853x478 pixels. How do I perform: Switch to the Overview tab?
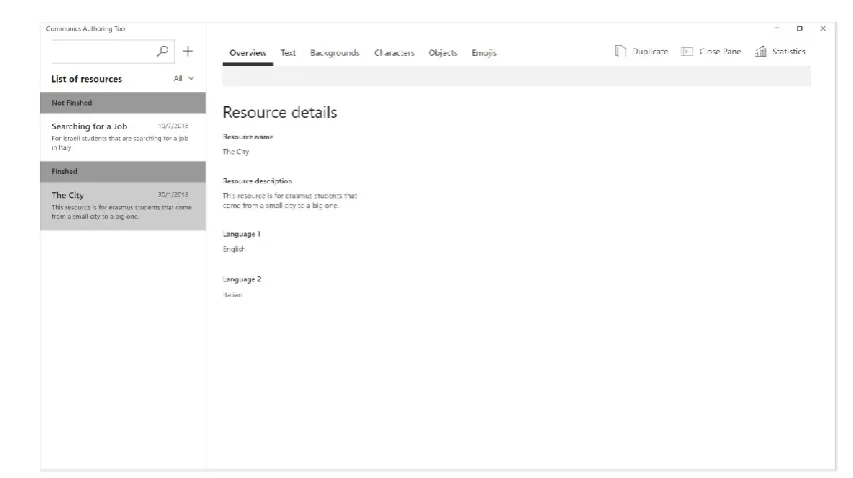click(248, 53)
